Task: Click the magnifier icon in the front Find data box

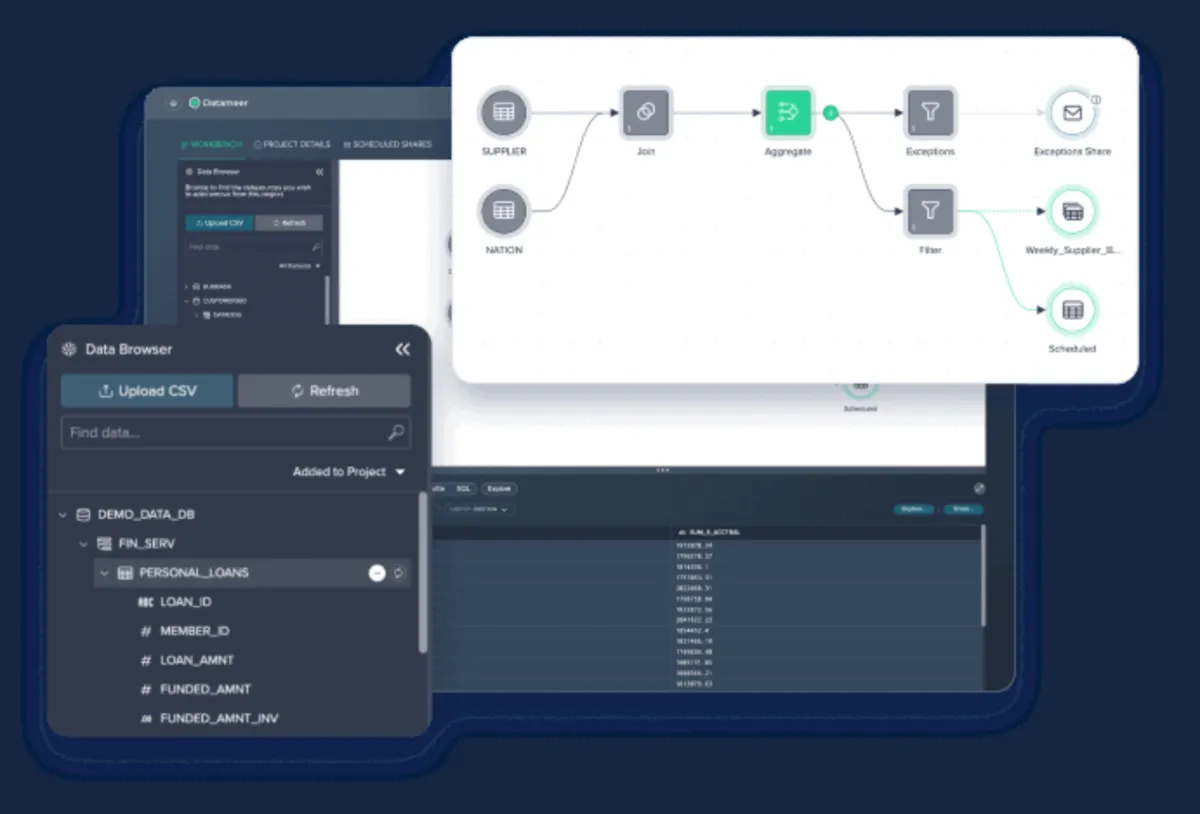Action: 396,433
